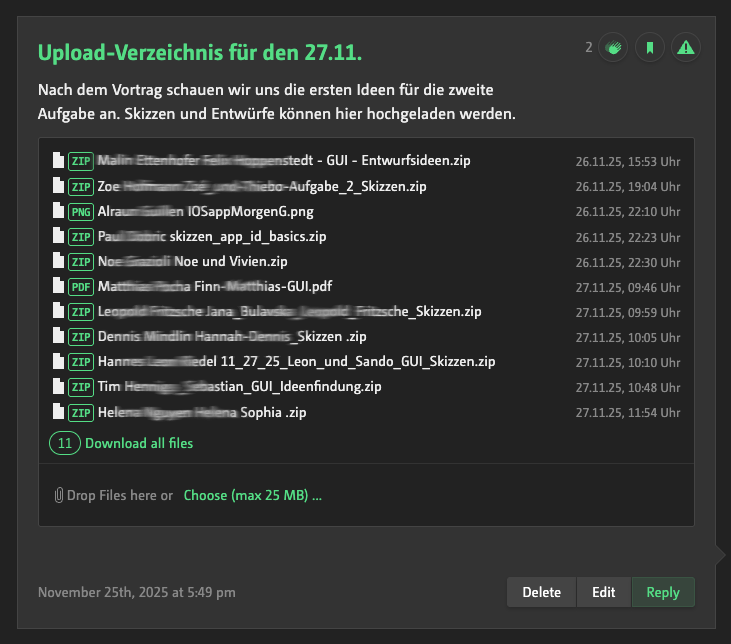Click file icon of GUI - Entwurfsideen.zip
The image size is (731, 644).
tap(58, 160)
